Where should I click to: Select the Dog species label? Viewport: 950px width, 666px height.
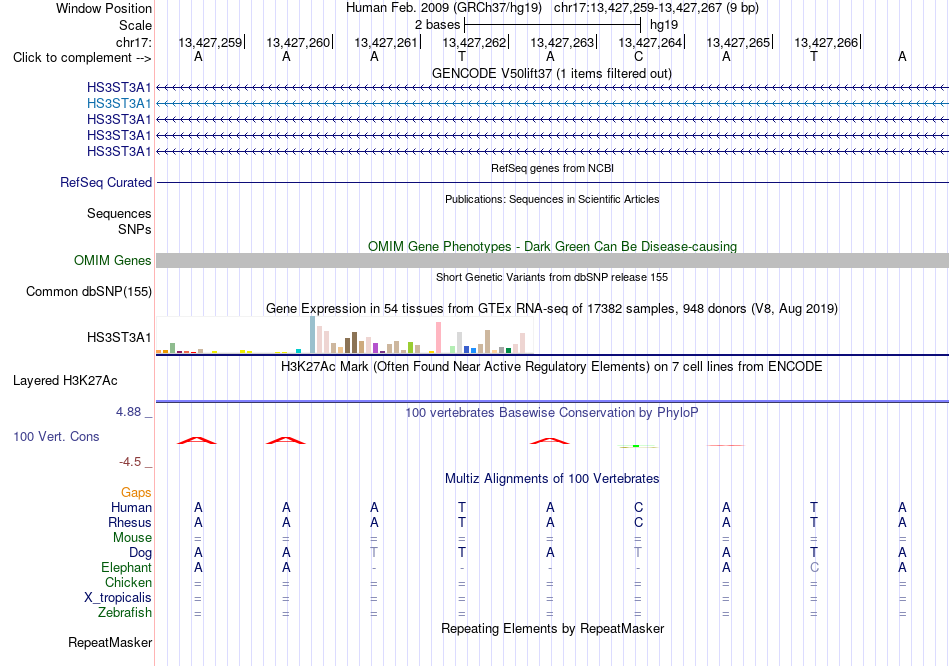140,553
